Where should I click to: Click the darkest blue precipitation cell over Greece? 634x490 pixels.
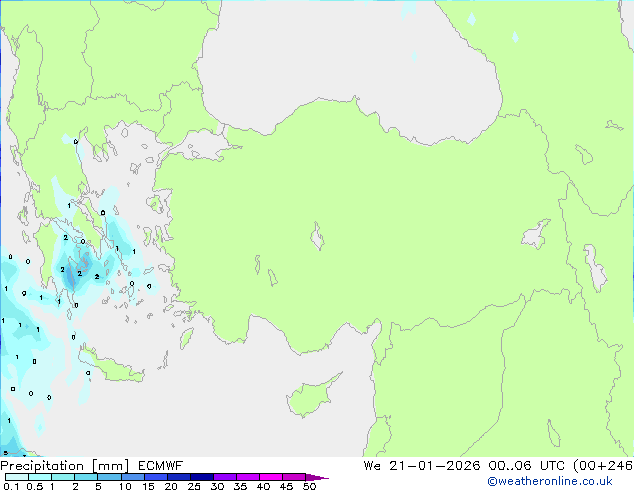pyautogui.click(x=71, y=277)
